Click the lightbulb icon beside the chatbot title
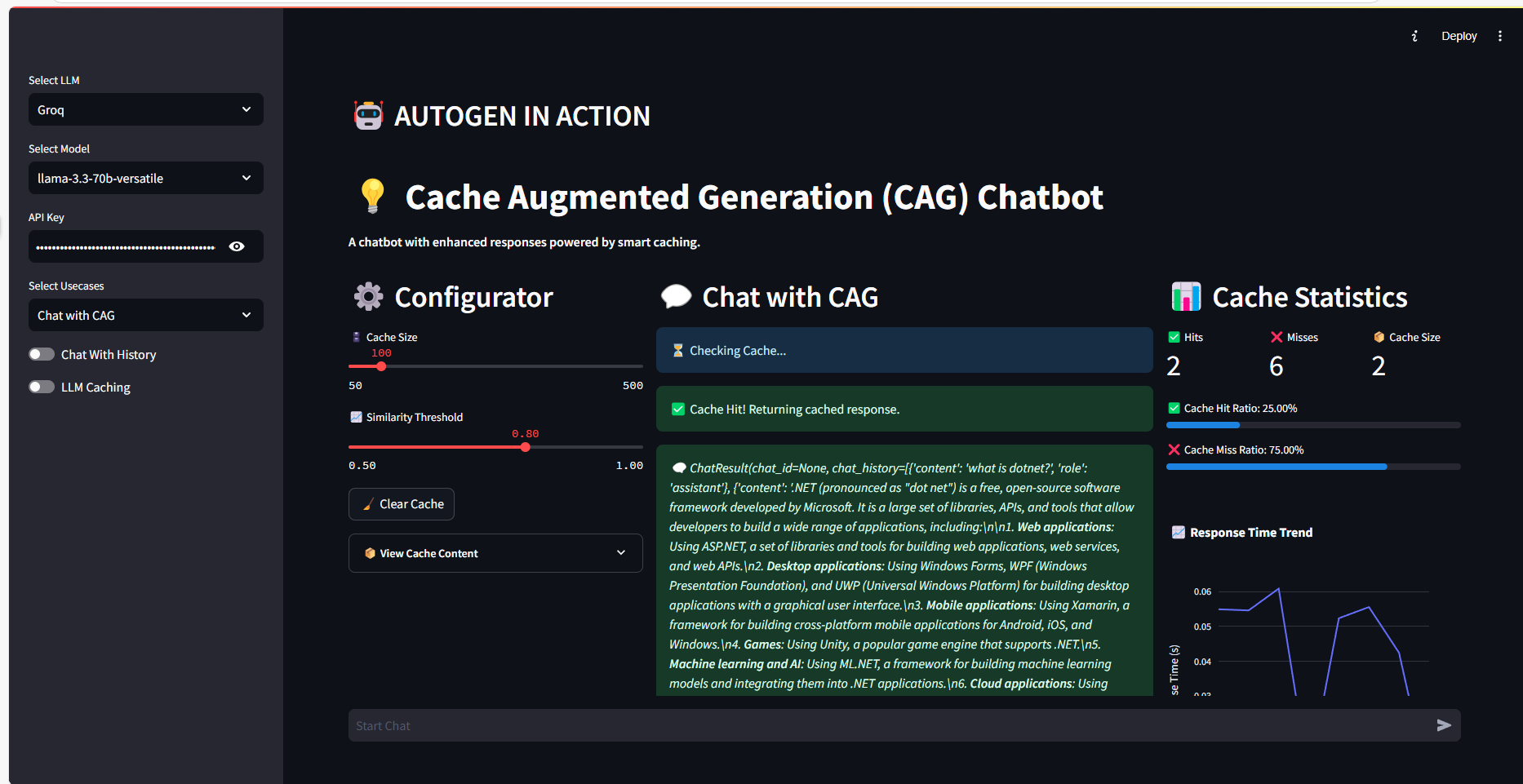 [372, 197]
